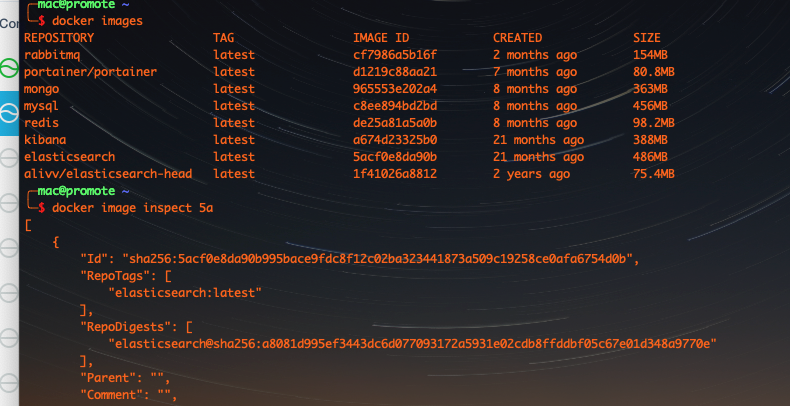This screenshot has height=406, width=790.
Task: Click the SIZE column header
Action: (646, 38)
